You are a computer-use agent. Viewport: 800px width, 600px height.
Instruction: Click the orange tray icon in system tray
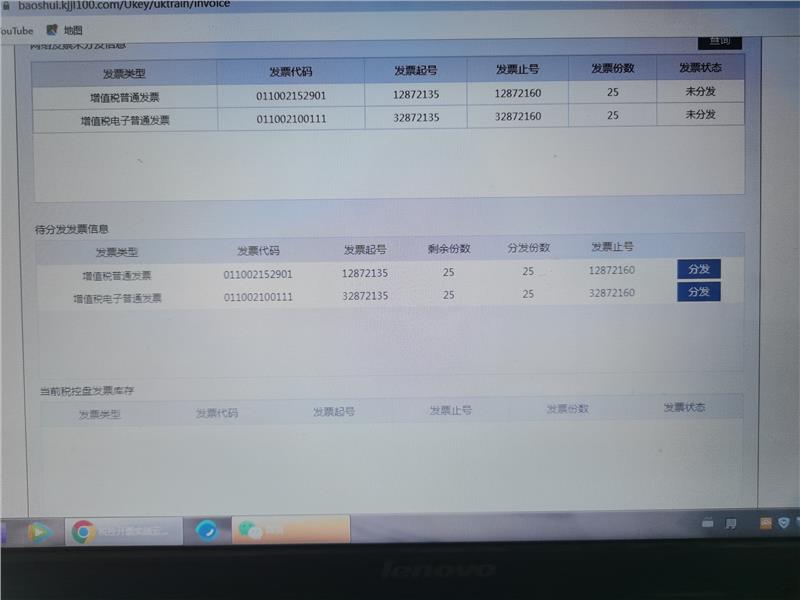coord(766,523)
